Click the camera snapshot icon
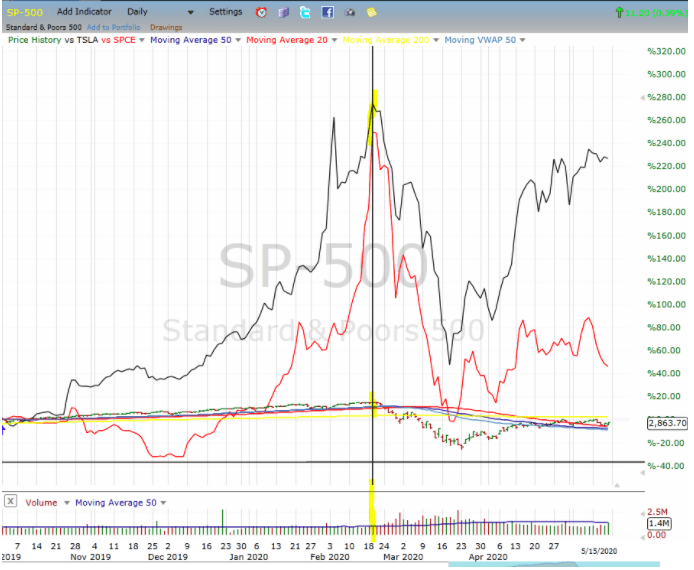694x570 pixels. click(350, 12)
